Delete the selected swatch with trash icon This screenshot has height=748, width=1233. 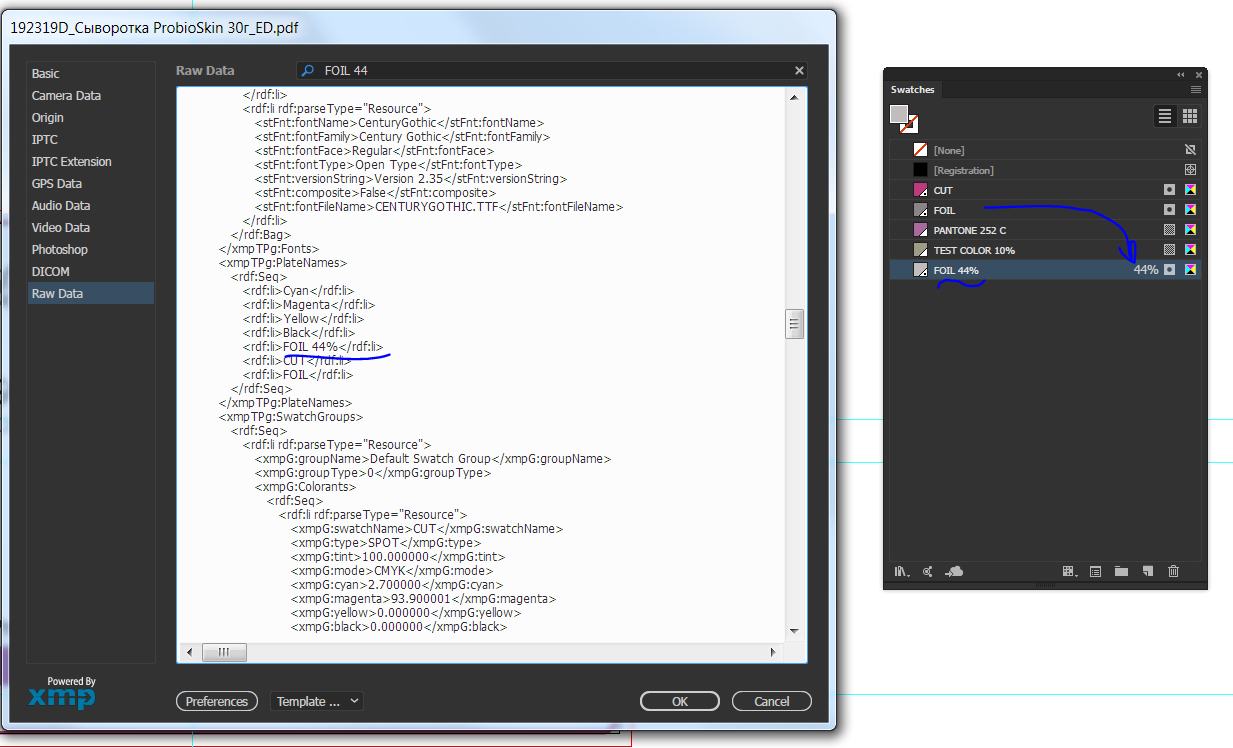pyautogui.click(x=1174, y=571)
